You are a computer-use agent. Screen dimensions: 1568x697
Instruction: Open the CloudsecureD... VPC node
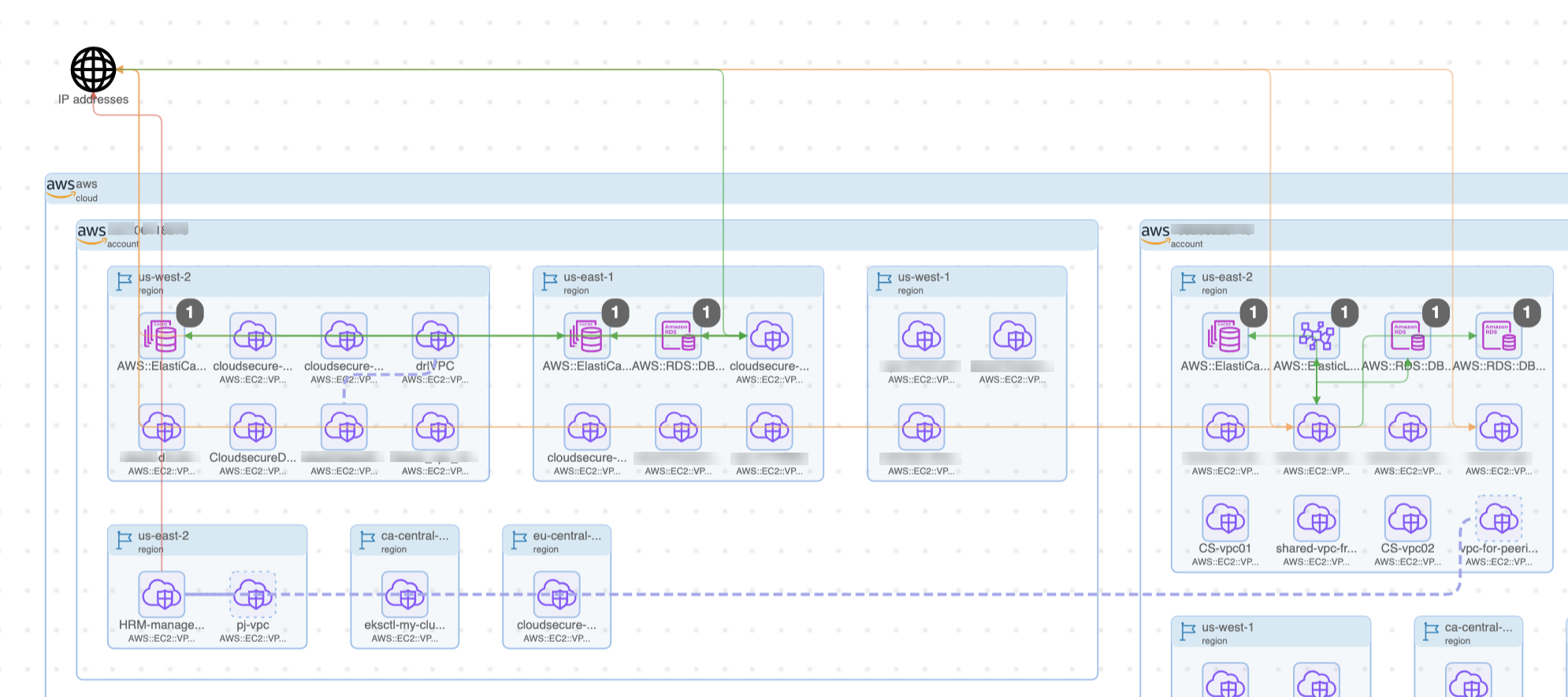point(253,427)
